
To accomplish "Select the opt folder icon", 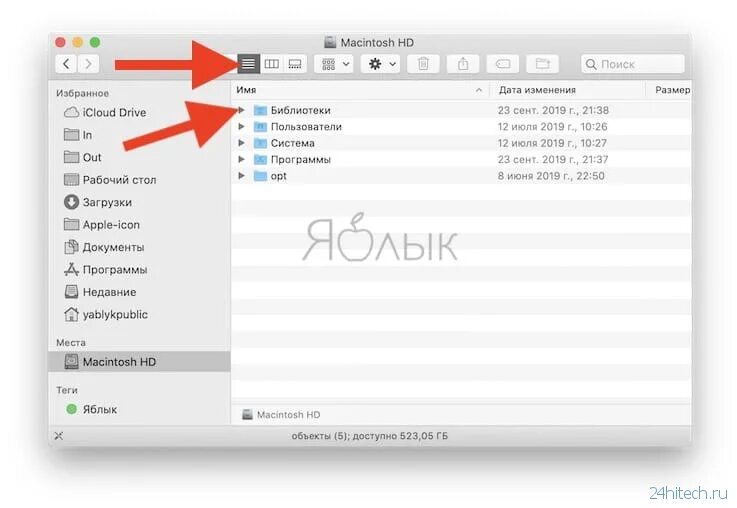I will click(x=260, y=176).
